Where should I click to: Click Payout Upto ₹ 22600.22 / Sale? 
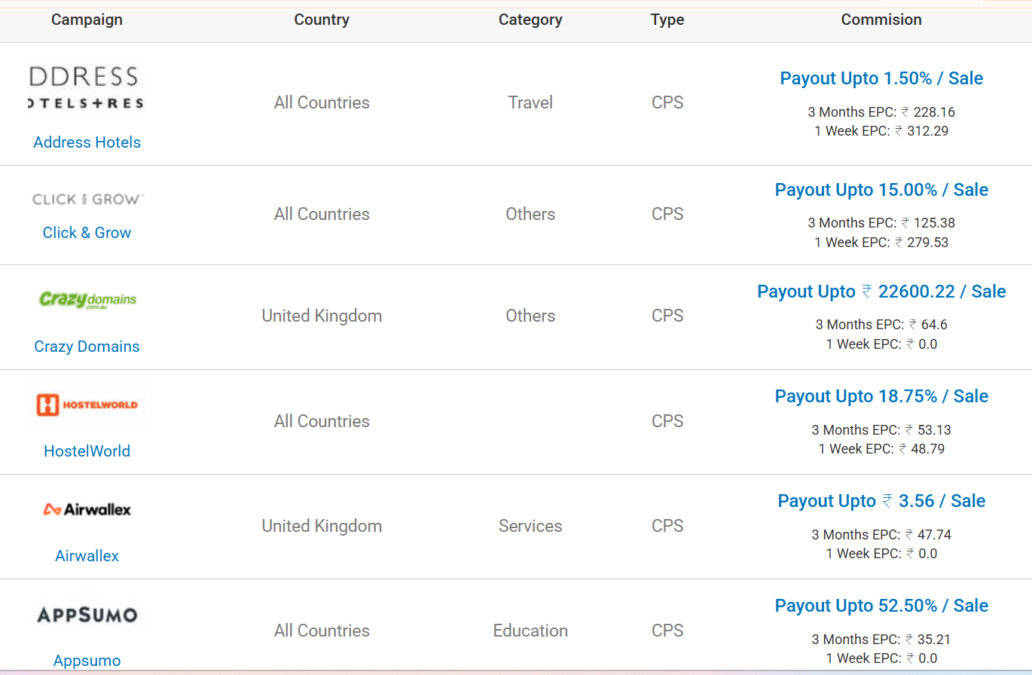click(881, 291)
